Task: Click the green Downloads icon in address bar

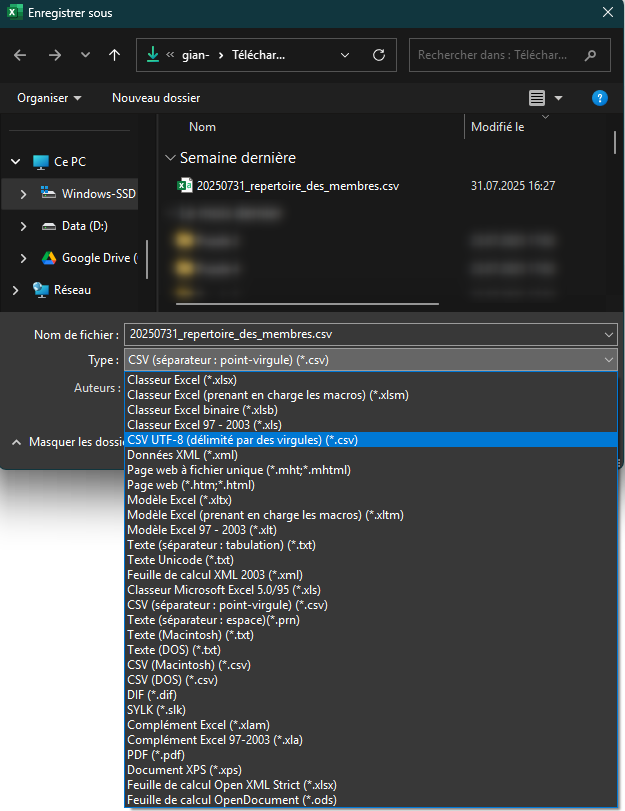Action: (x=153, y=55)
